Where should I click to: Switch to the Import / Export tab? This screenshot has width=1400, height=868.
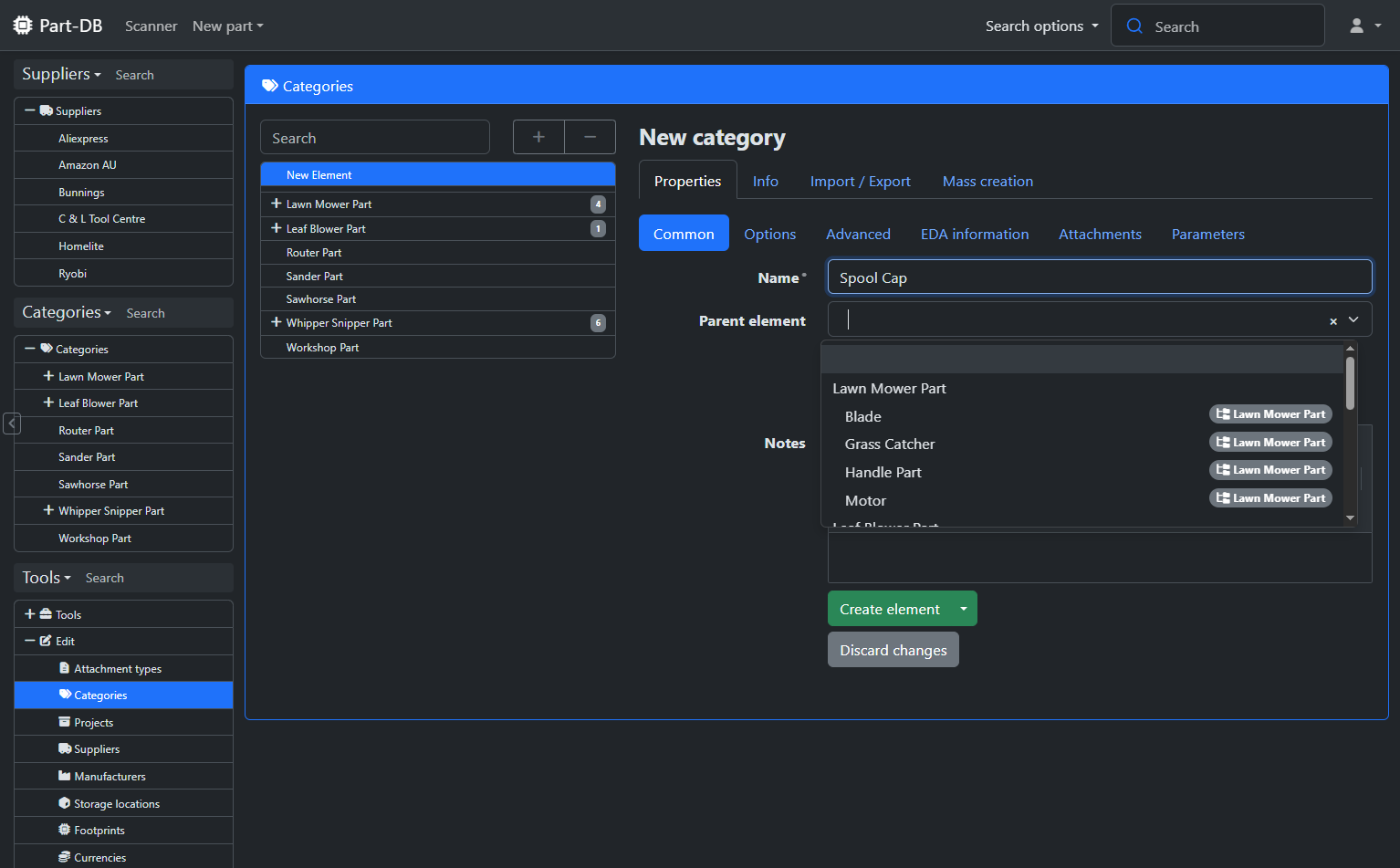point(860,181)
